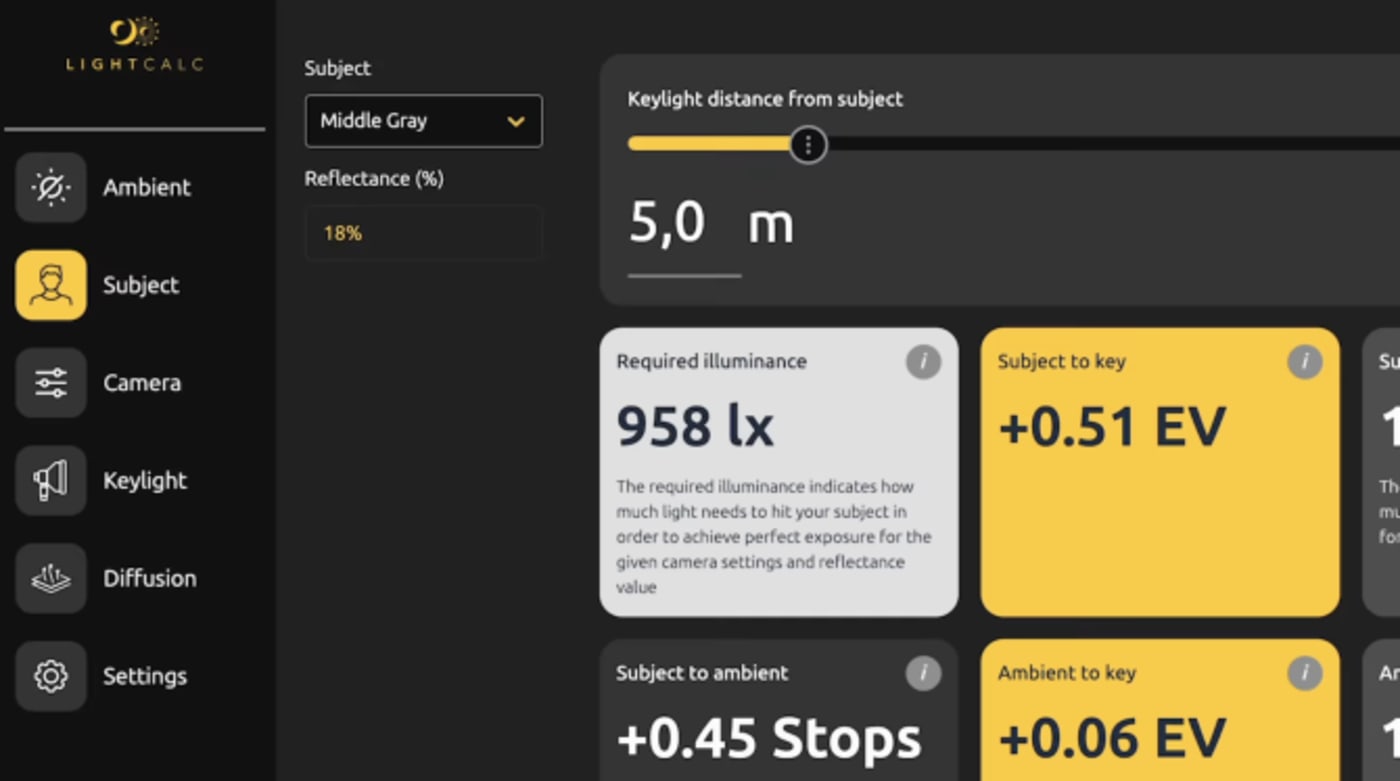Select the Subject person icon
The image size is (1400, 781).
click(x=51, y=285)
